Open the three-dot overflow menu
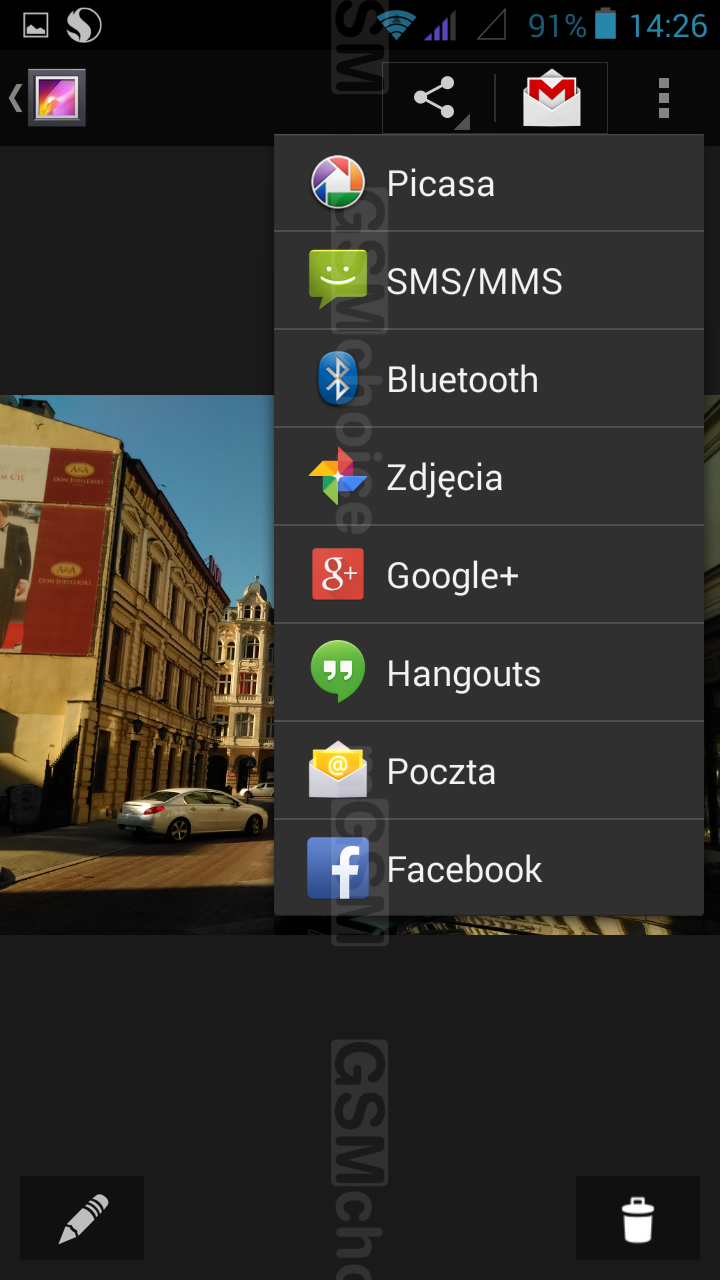Screen dimensions: 720x1280 [663, 99]
